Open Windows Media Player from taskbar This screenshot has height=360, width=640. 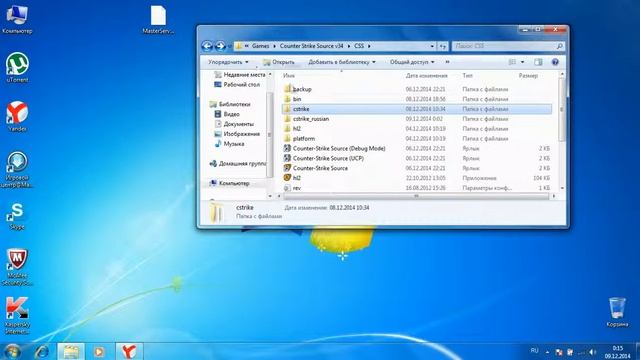[x=99, y=351]
